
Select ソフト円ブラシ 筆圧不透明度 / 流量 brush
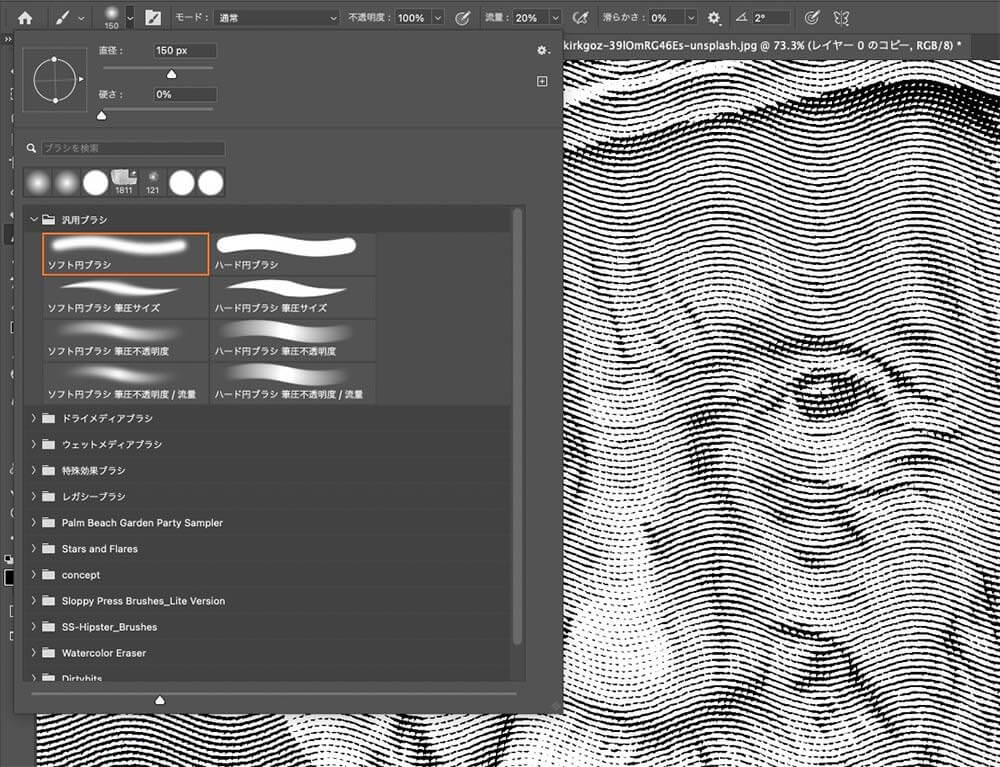point(126,384)
